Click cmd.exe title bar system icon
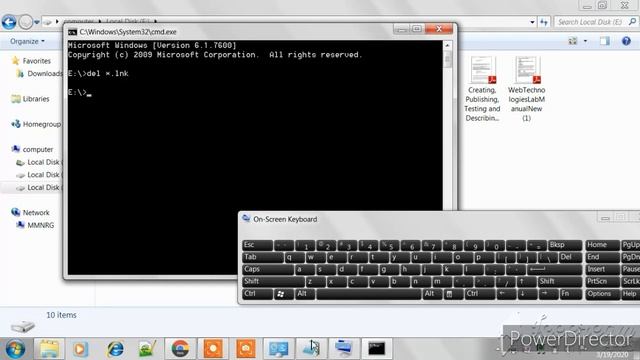This screenshot has width=640, height=360. tap(72, 32)
